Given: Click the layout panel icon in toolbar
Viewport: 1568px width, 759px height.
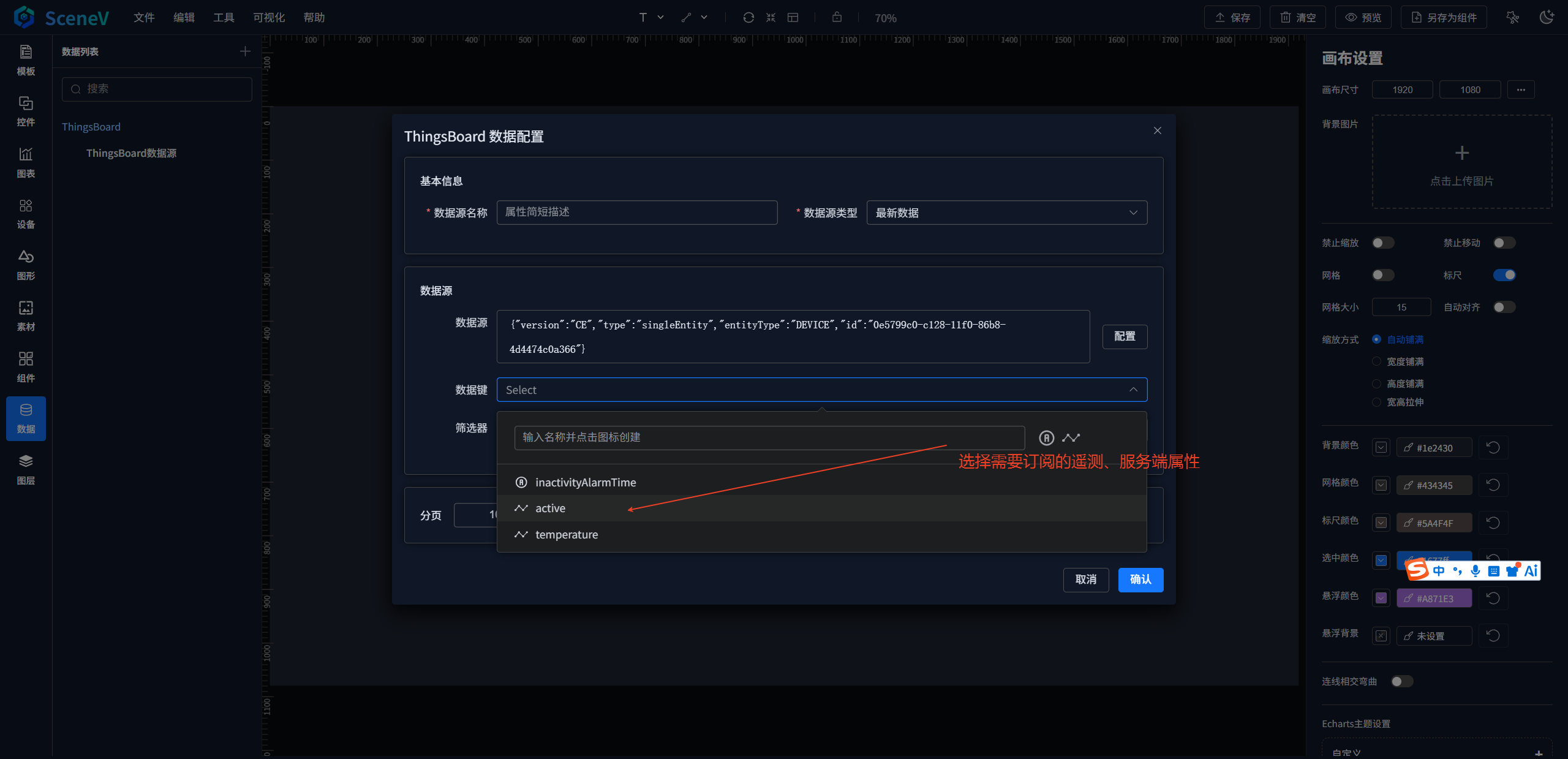Looking at the screenshot, I should pyautogui.click(x=793, y=18).
